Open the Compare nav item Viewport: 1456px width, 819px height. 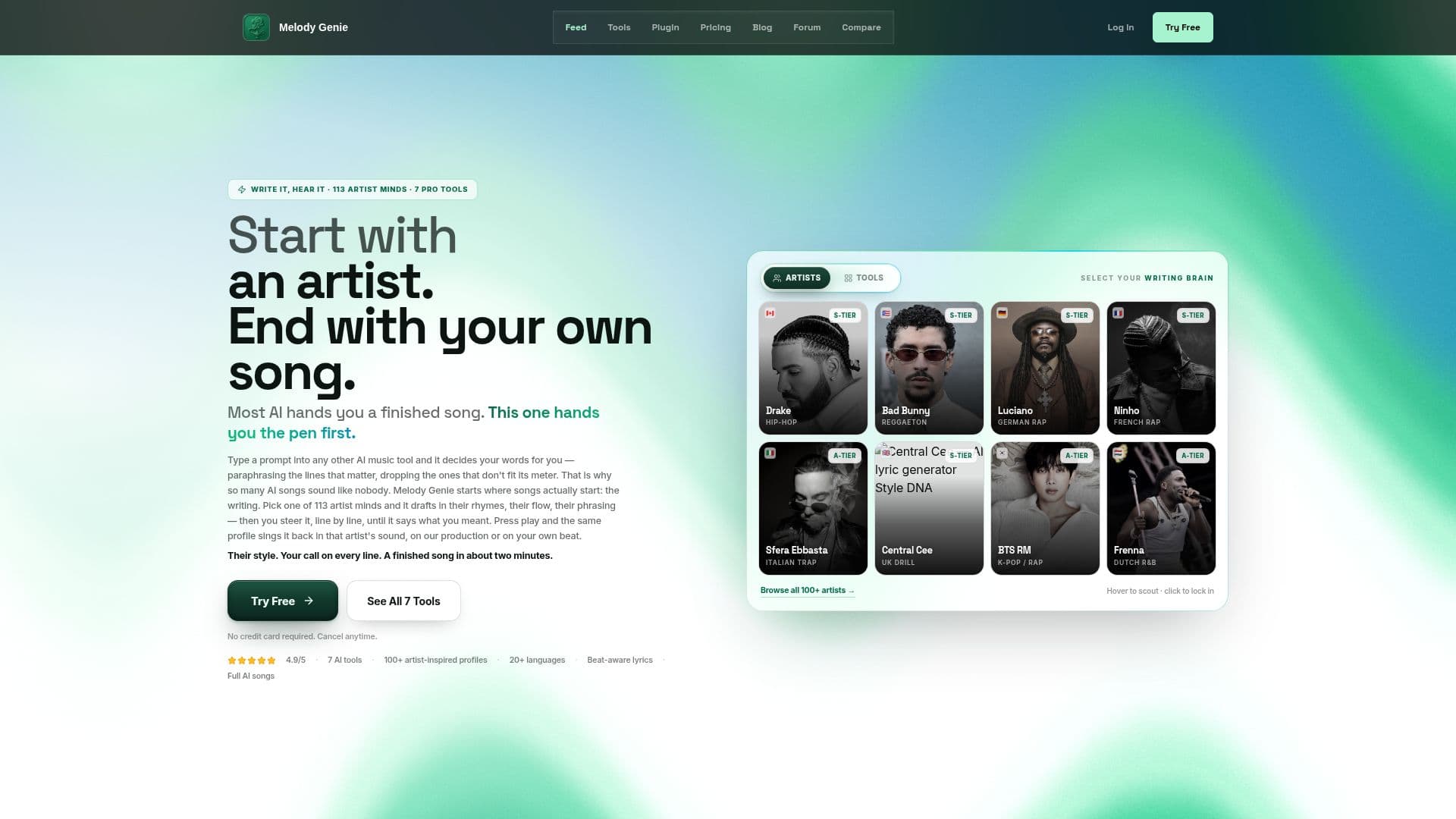[x=861, y=27]
